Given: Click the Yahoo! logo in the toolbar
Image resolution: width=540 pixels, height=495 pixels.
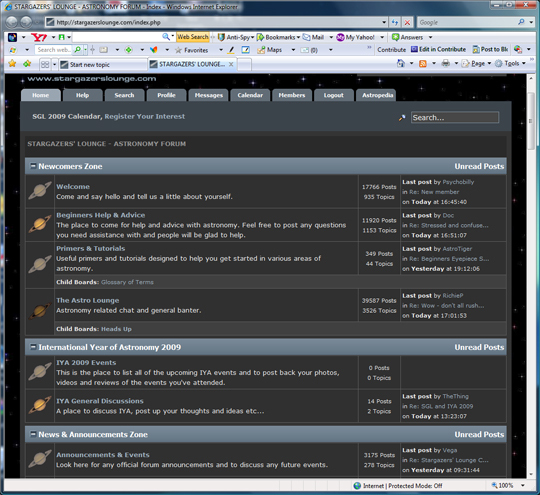Looking at the screenshot, I should click(x=39, y=37).
